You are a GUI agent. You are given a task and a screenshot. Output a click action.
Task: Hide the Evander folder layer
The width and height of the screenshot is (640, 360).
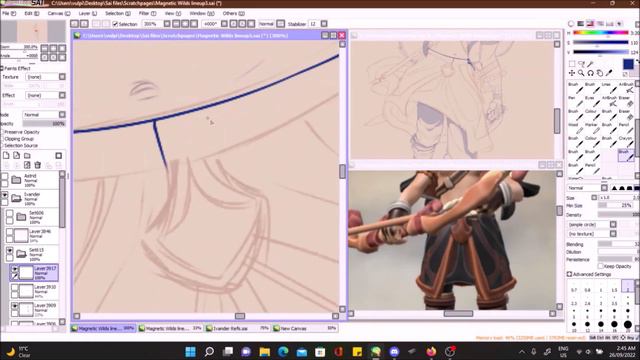point(4,195)
